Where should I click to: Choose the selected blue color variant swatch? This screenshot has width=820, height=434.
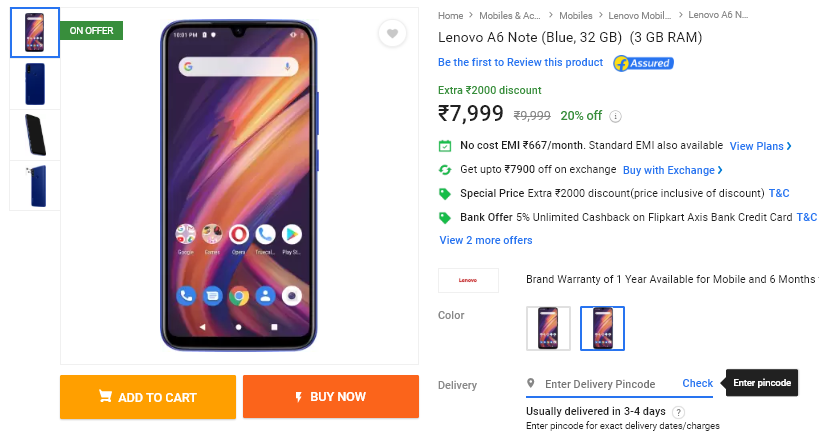pyautogui.click(x=602, y=328)
